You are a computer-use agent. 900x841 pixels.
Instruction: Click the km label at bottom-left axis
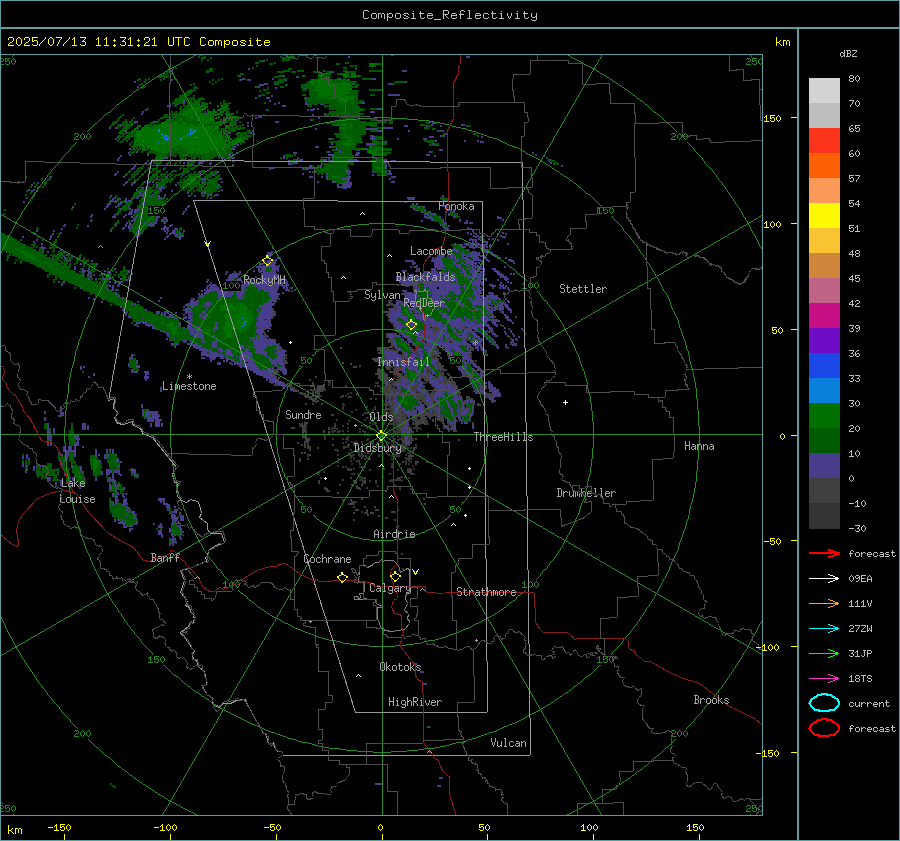pos(14,830)
